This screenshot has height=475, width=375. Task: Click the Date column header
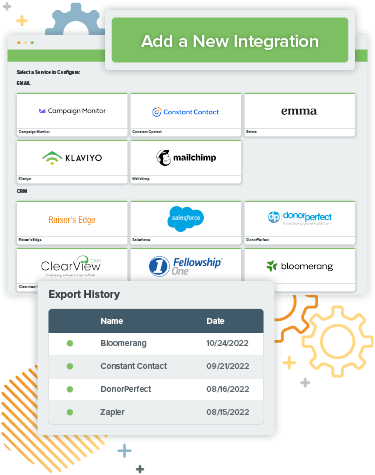(x=215, y=321)
